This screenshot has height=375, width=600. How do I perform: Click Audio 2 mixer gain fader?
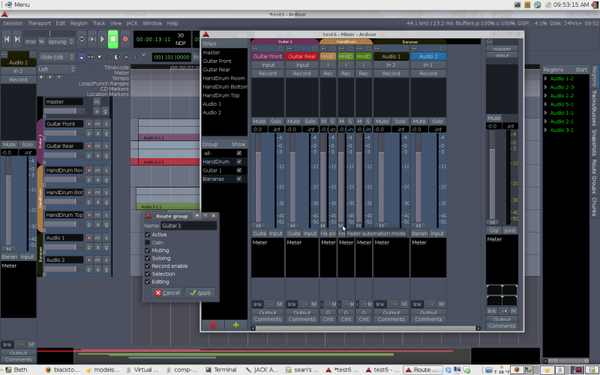pos(418,178)
